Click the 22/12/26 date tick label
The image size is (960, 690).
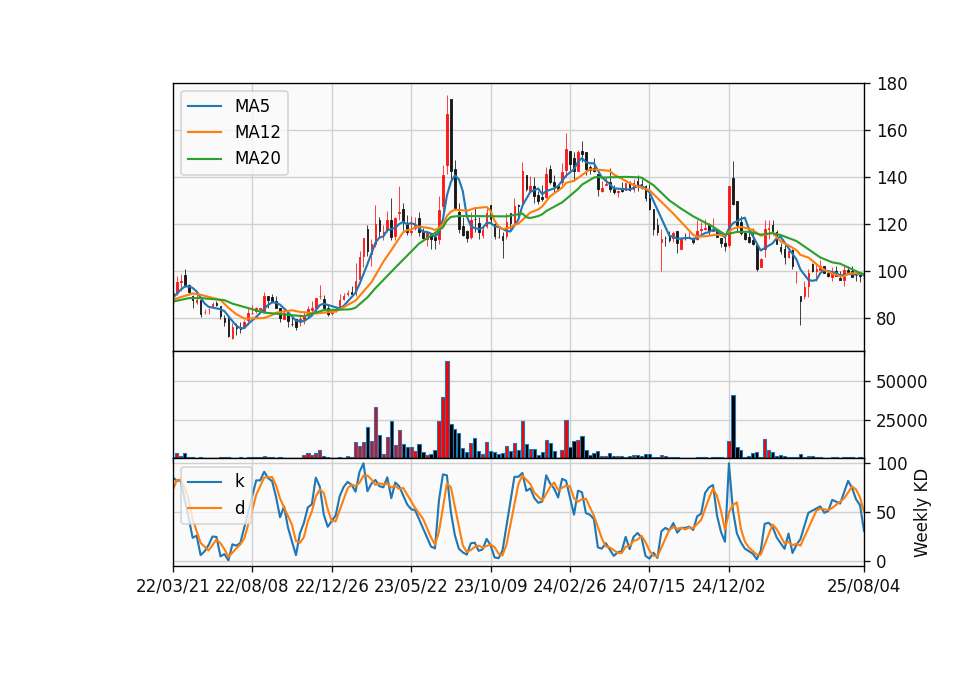click(x=332, y=586)
